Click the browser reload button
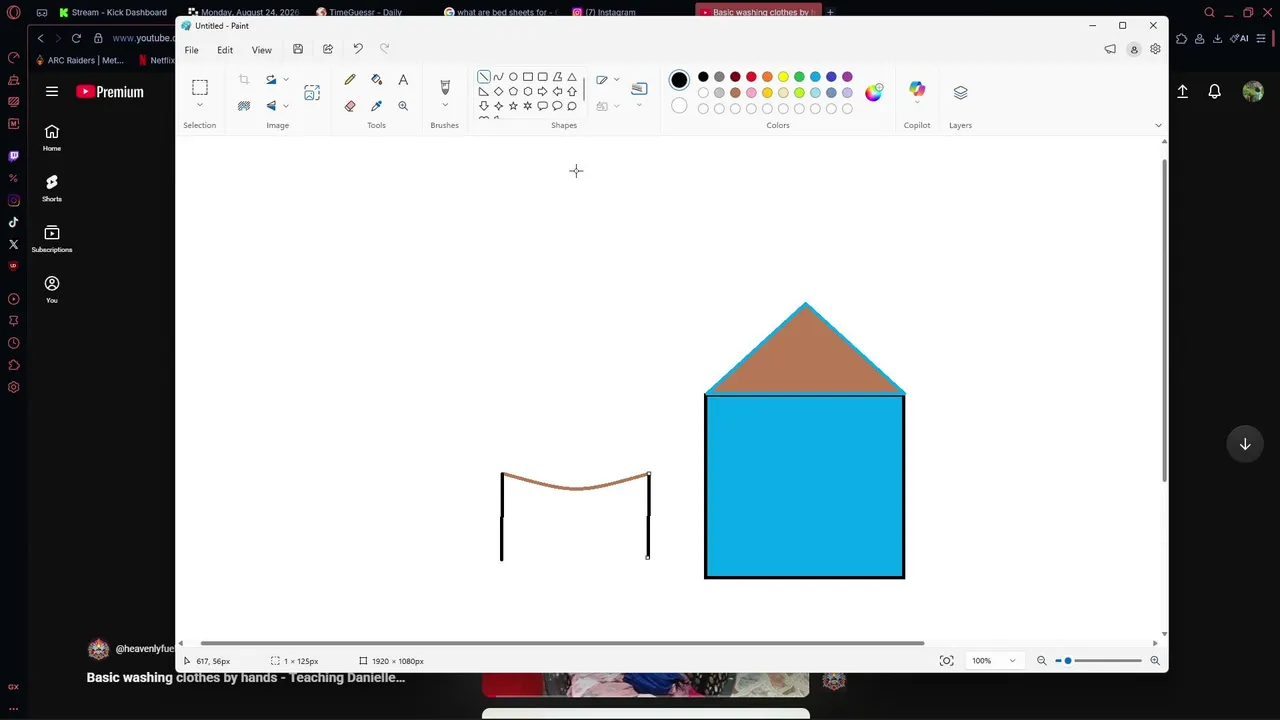This screenshot has width=1280, height=720. coord(76,38)
